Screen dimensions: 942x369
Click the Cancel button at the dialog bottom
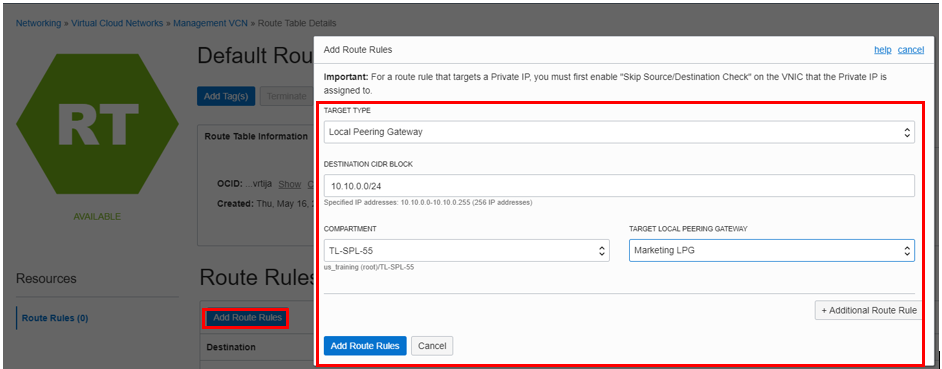click(x=432, y=346)
